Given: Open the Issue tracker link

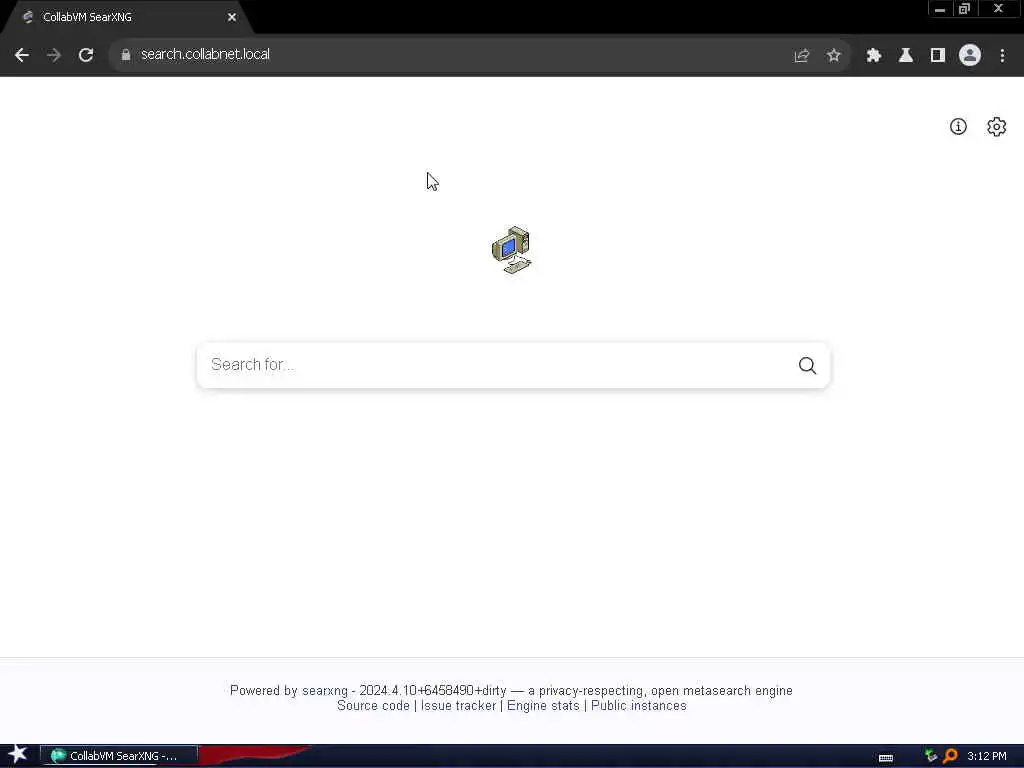Looking at the screenshot, I should point(458,706).
